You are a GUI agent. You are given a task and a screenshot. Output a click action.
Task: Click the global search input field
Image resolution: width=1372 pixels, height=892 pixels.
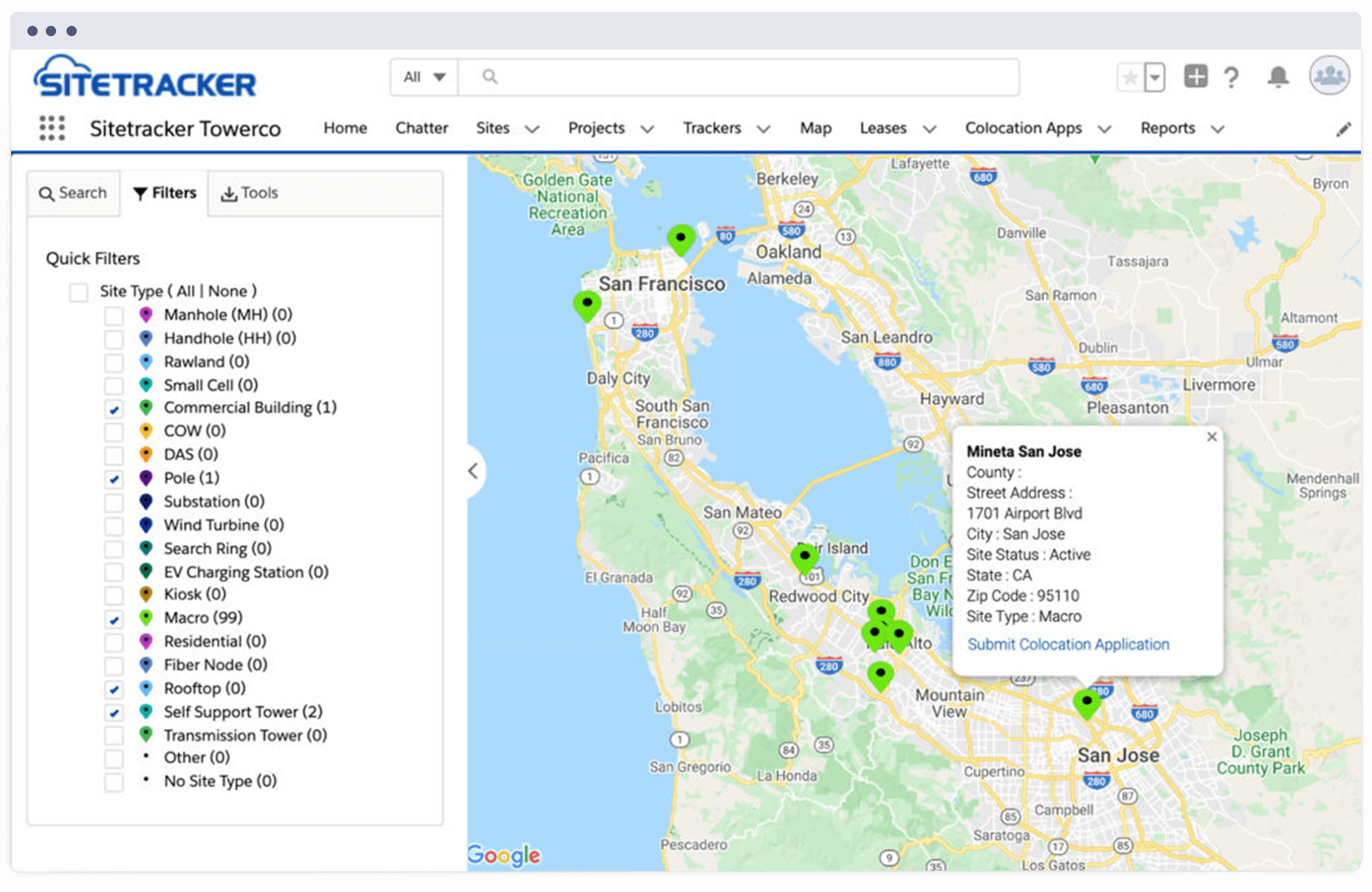click(x=738, y=77)
